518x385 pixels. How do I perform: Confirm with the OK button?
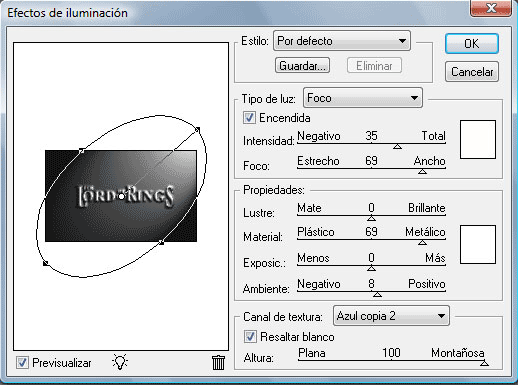pos(472,43)
